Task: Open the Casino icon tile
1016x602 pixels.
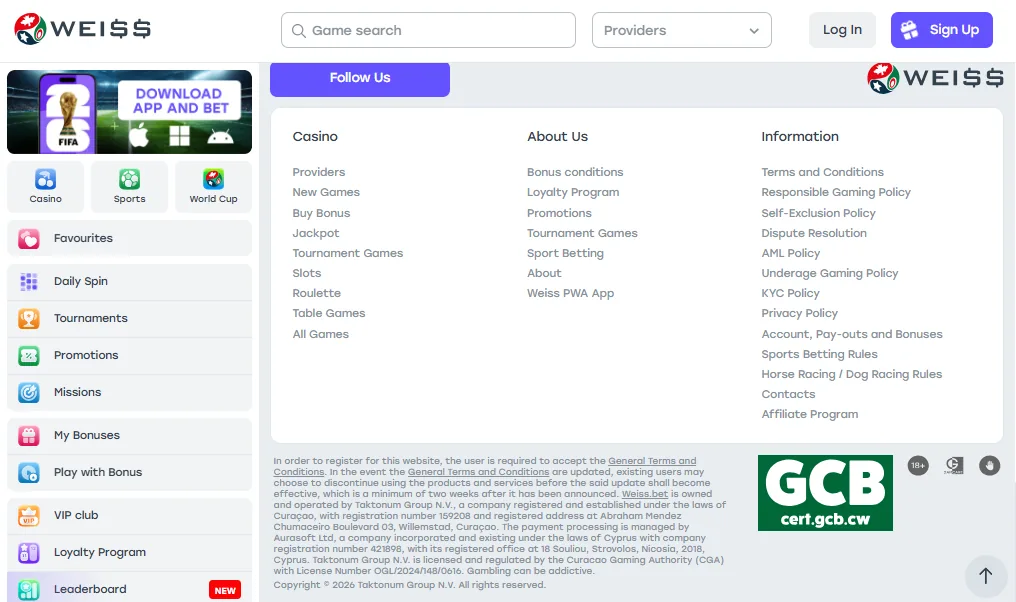Action: [x=45, y=187]
